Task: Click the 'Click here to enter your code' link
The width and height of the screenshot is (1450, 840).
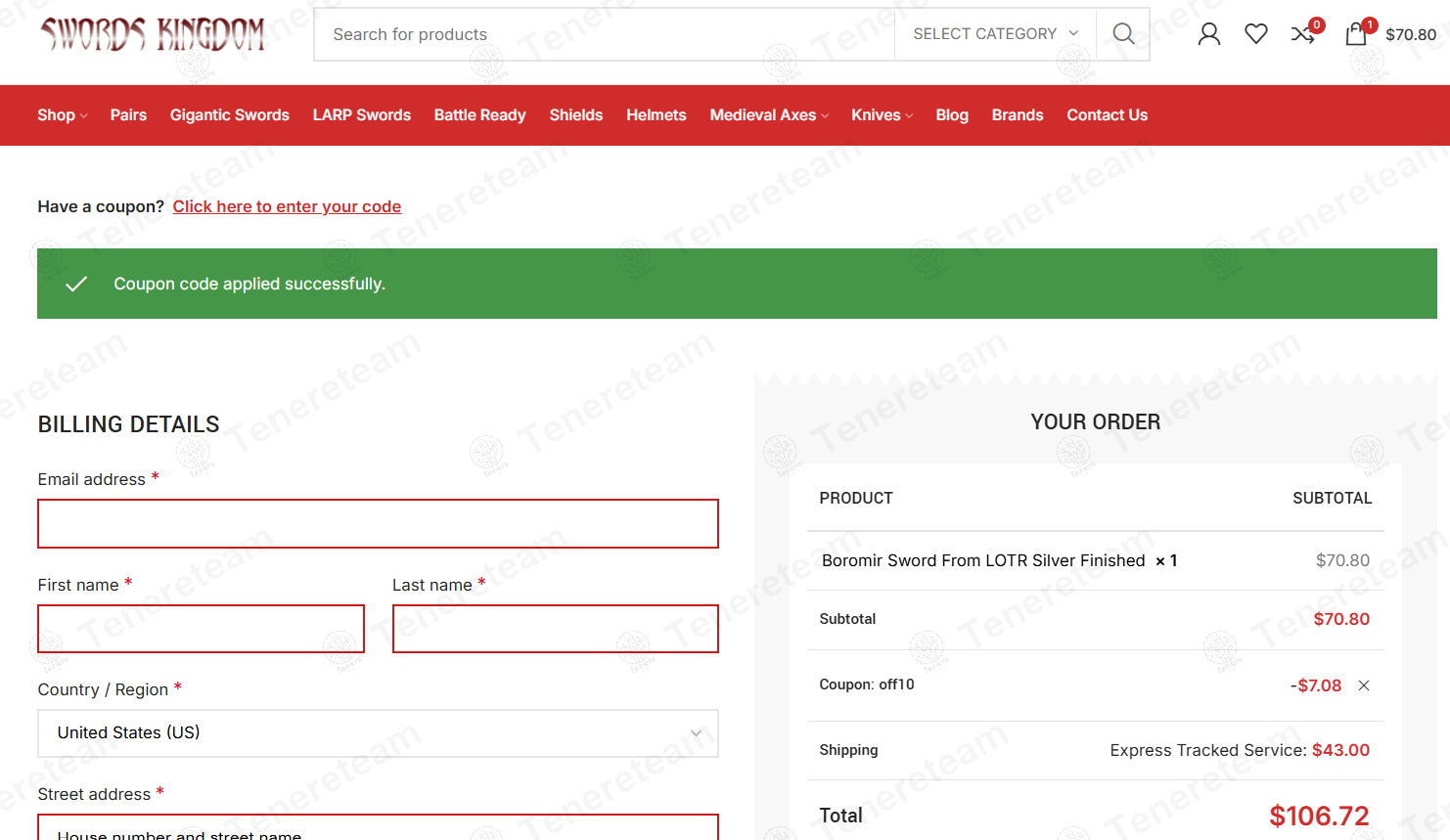Action: (x=287, y=206)
